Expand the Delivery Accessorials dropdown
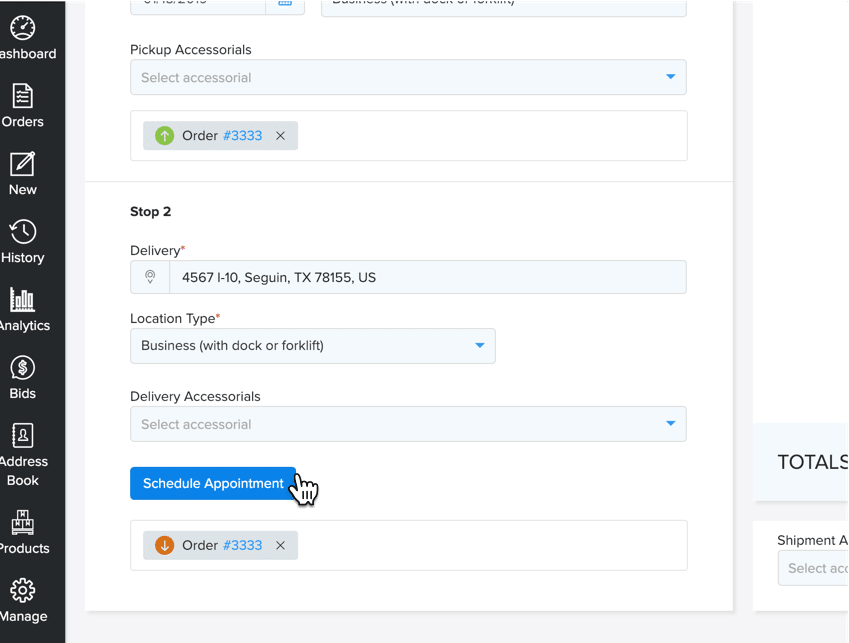This screenshot has height=643, width=849. pyautogui.click(x=408, y=424)
